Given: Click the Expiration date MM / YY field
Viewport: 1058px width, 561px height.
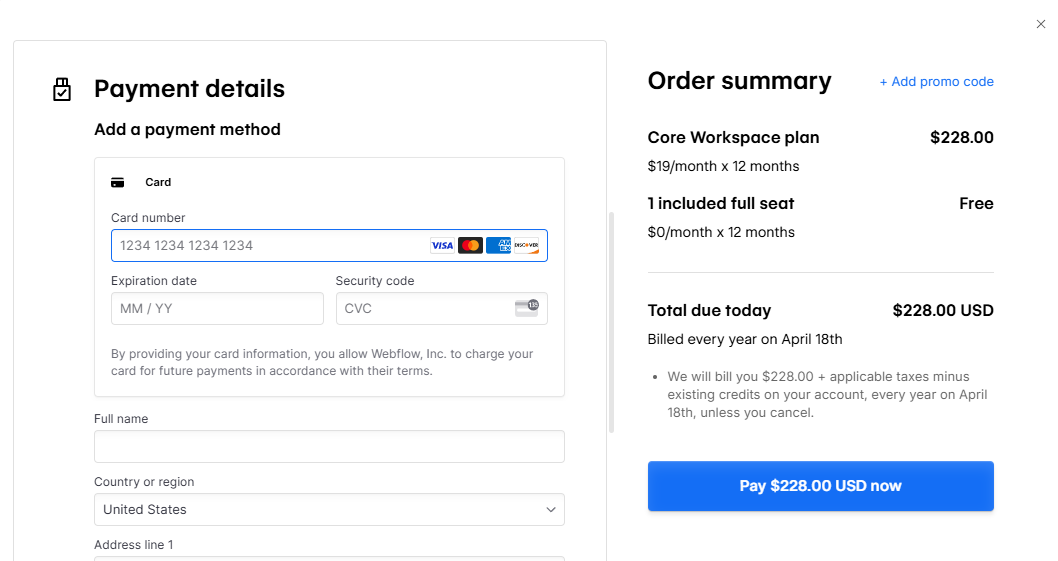Looking at the screenshot, I should pyautogui.click(x=217, y=309).
